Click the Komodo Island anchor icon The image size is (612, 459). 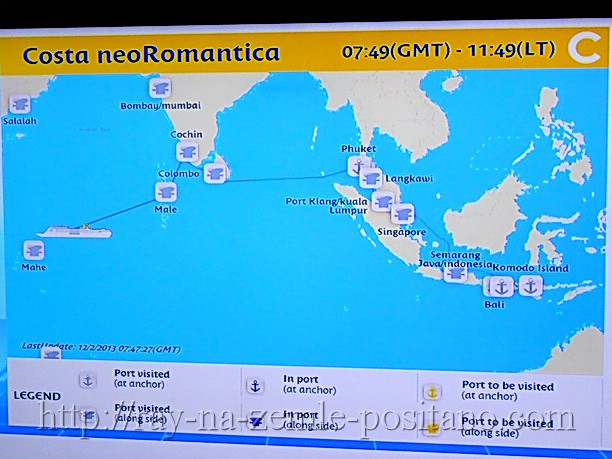point(531,286)
